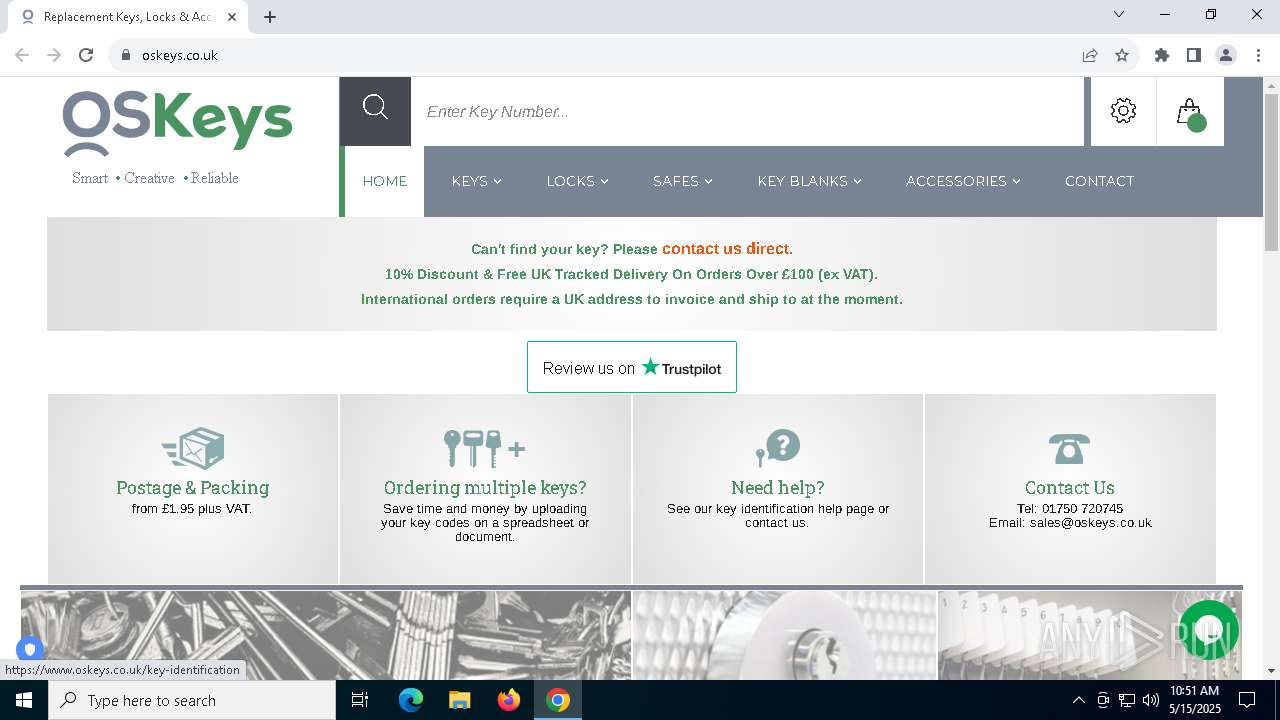
Task: Open the CONTACT navigation item
Action: (x=1099, y=181)
